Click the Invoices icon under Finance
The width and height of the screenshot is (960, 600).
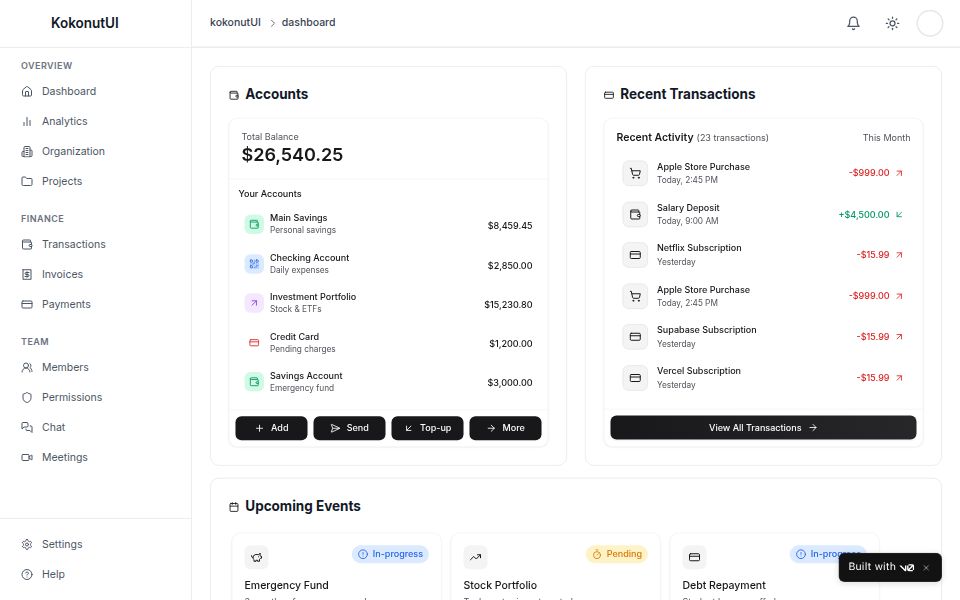(x=28, y=274)
